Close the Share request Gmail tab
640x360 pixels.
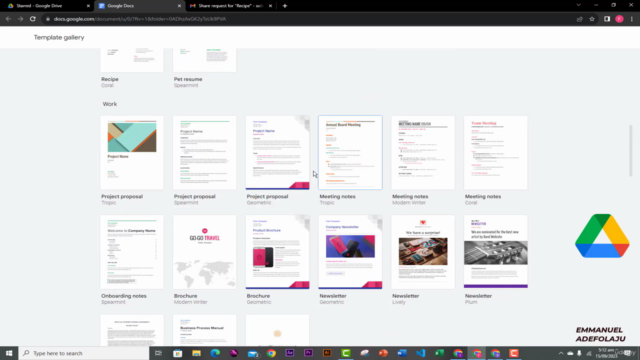pos(270,6)
